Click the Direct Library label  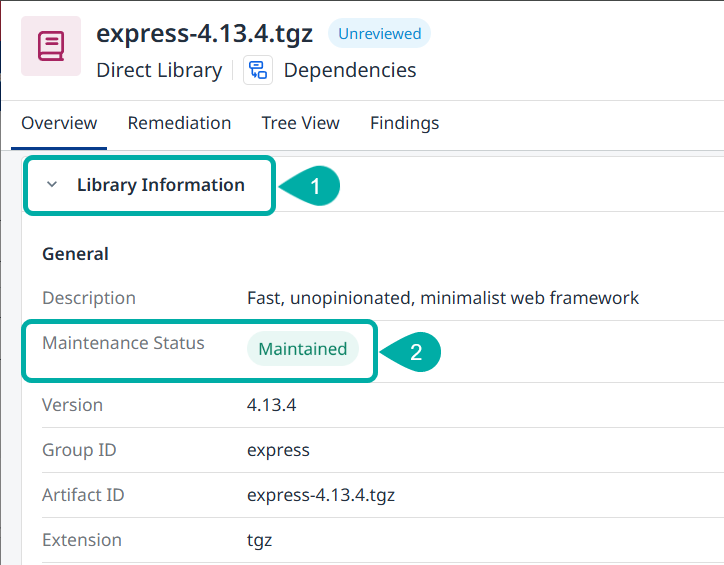pyautogui.click(x=159, y=70)
